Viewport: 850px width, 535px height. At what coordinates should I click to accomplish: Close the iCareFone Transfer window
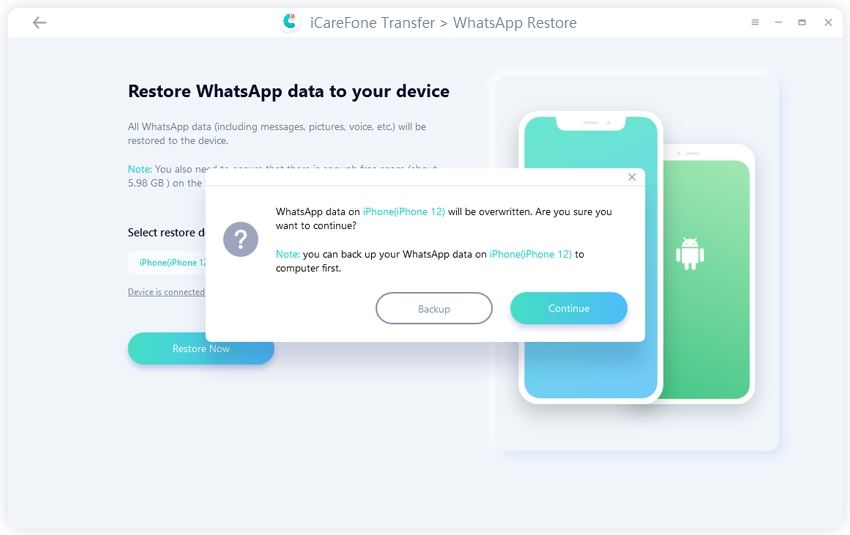click(x=828, y=22)
